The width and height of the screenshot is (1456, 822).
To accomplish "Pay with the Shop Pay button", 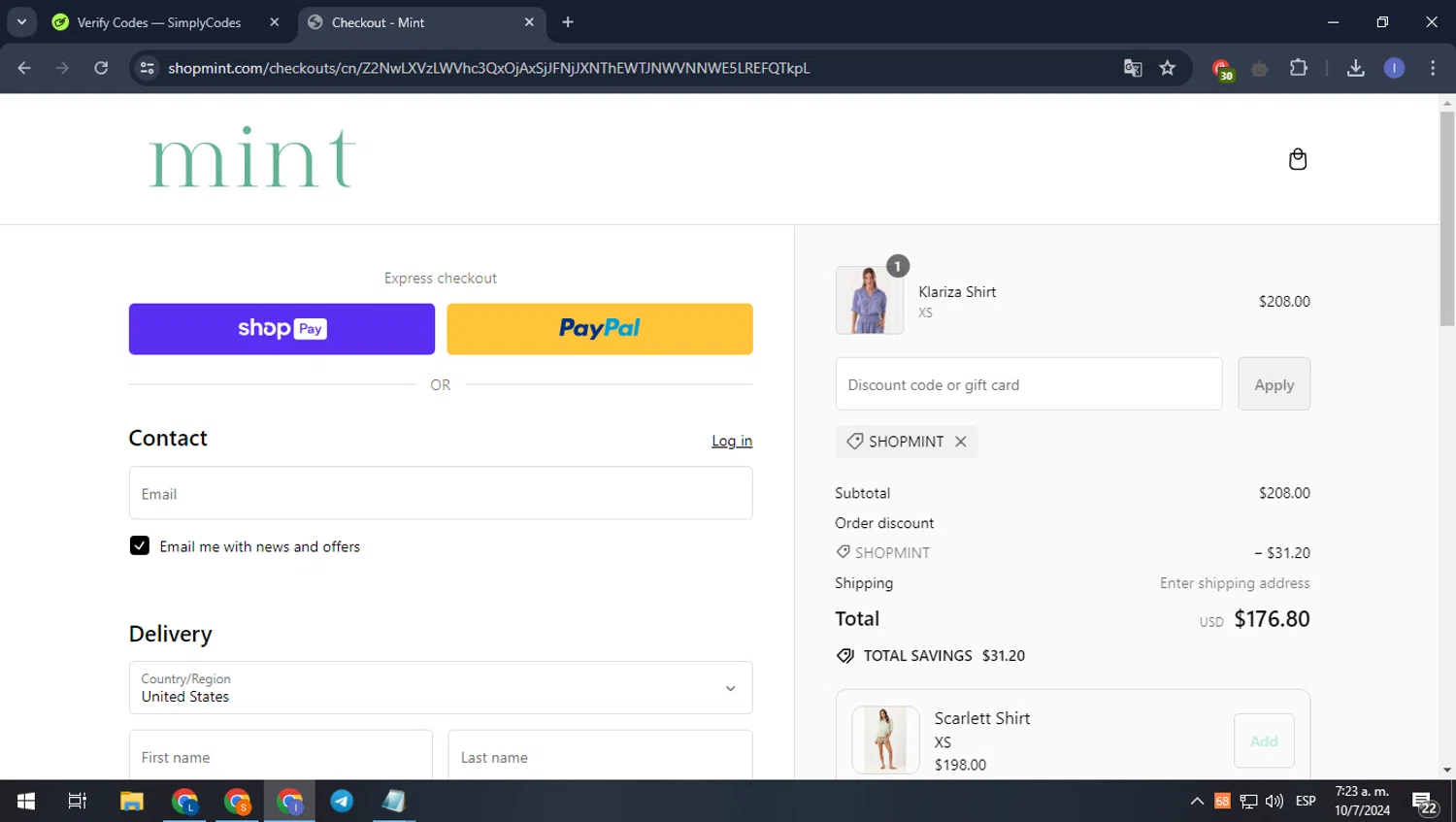I will pos(281,329).
